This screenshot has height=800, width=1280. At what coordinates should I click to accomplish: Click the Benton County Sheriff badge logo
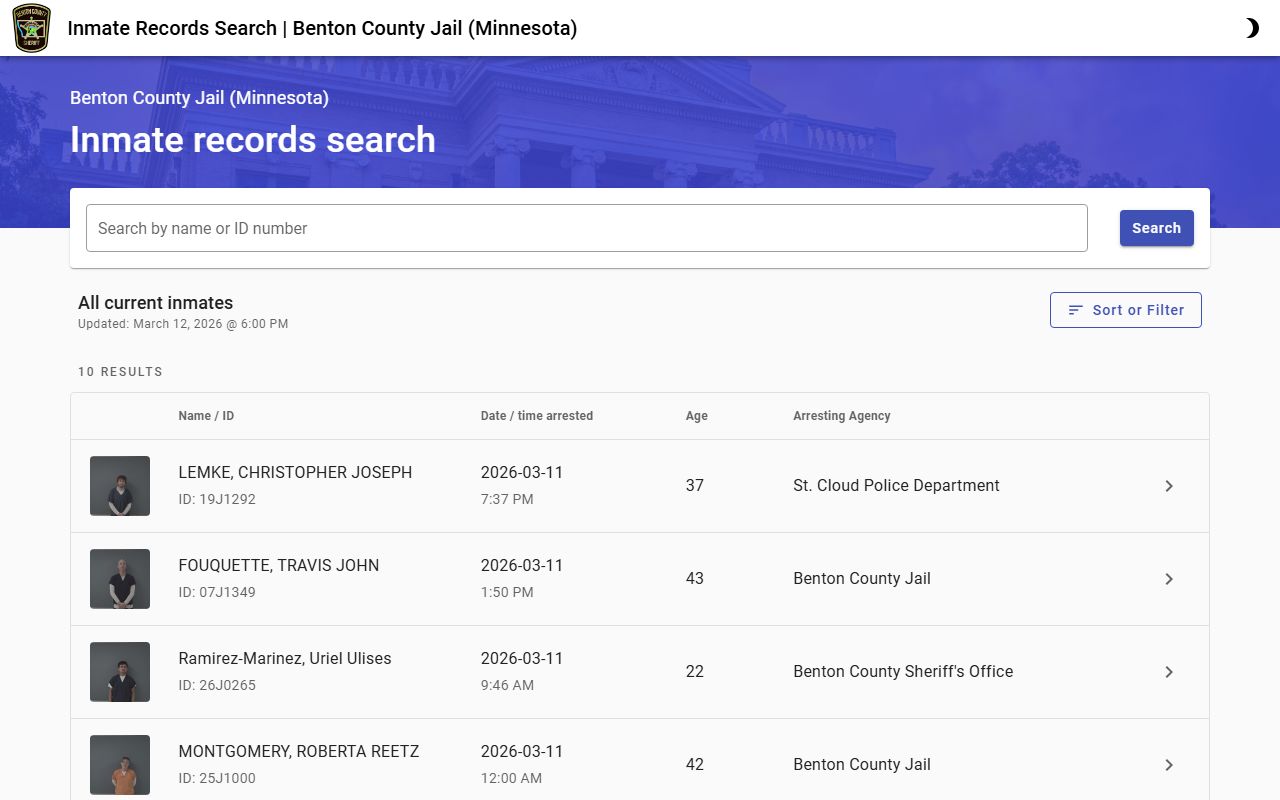point(31,28)
